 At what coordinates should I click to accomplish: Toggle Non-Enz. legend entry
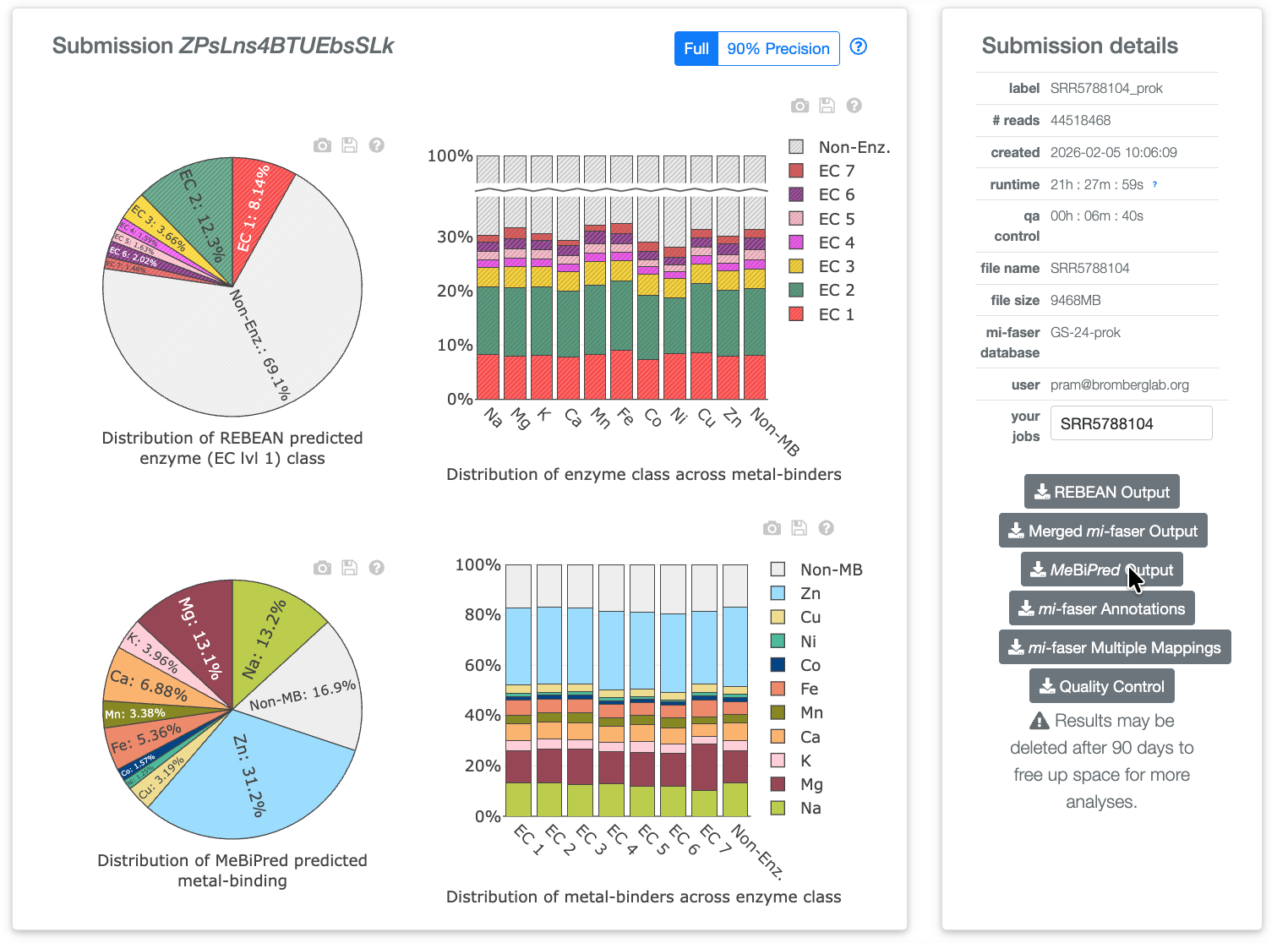(x=839, y=147)
